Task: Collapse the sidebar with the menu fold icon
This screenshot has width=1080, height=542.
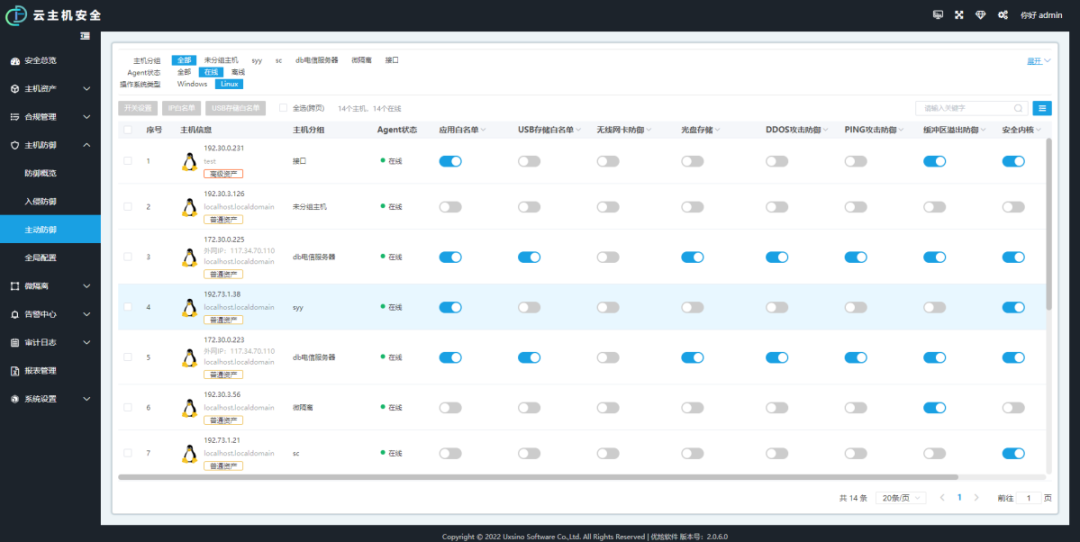Action: (x=85, y=36)
